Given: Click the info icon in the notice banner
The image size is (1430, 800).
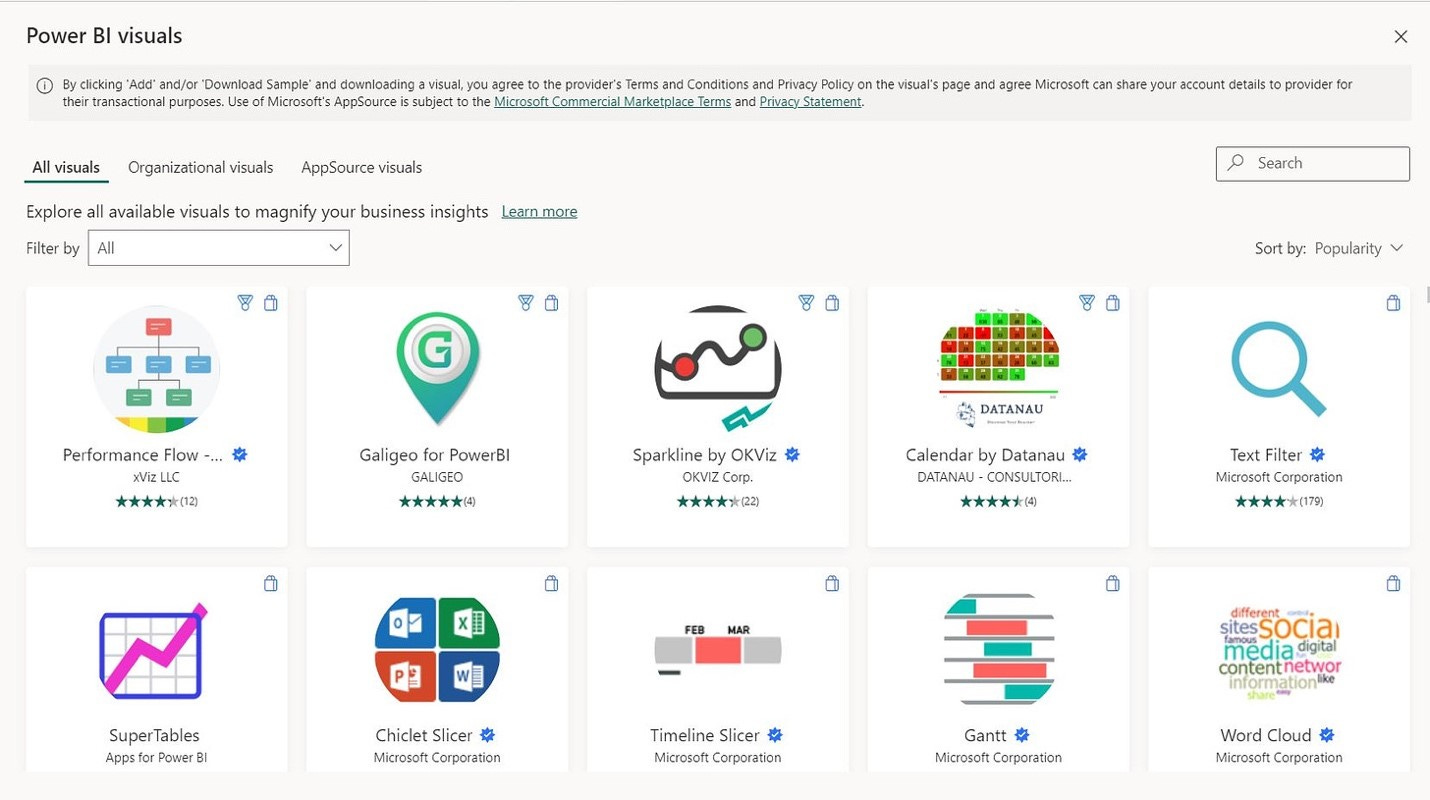Looking at the screenshot, I should click(45, 86).
